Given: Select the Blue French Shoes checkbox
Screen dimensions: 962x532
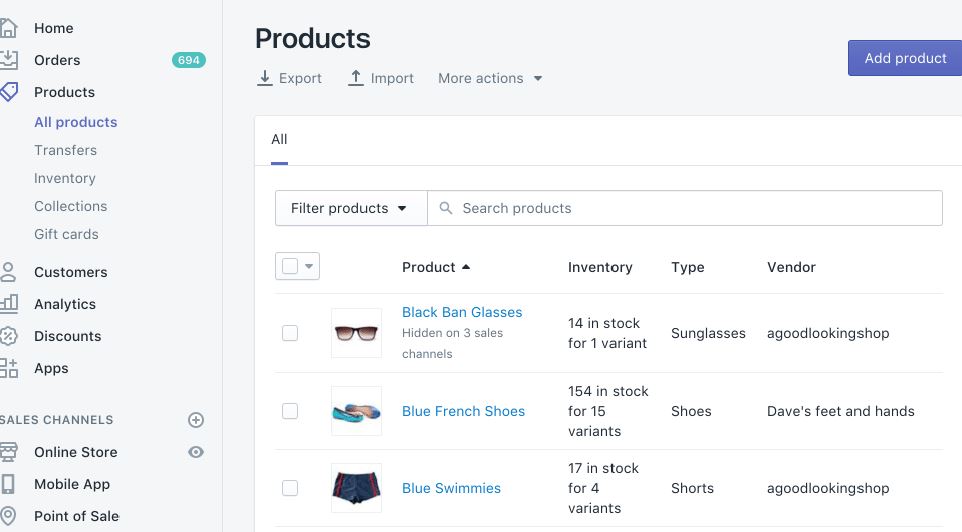Looking at the screenshot, I should pos(290,411).
